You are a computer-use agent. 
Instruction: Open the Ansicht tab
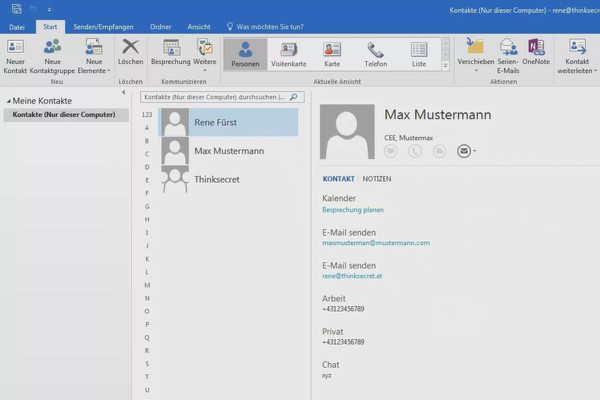(x=199, y=27)
